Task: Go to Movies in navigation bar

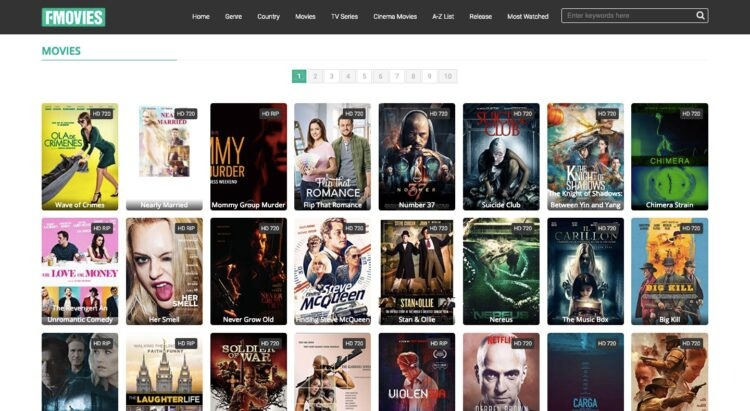Action: click(305, 16)
